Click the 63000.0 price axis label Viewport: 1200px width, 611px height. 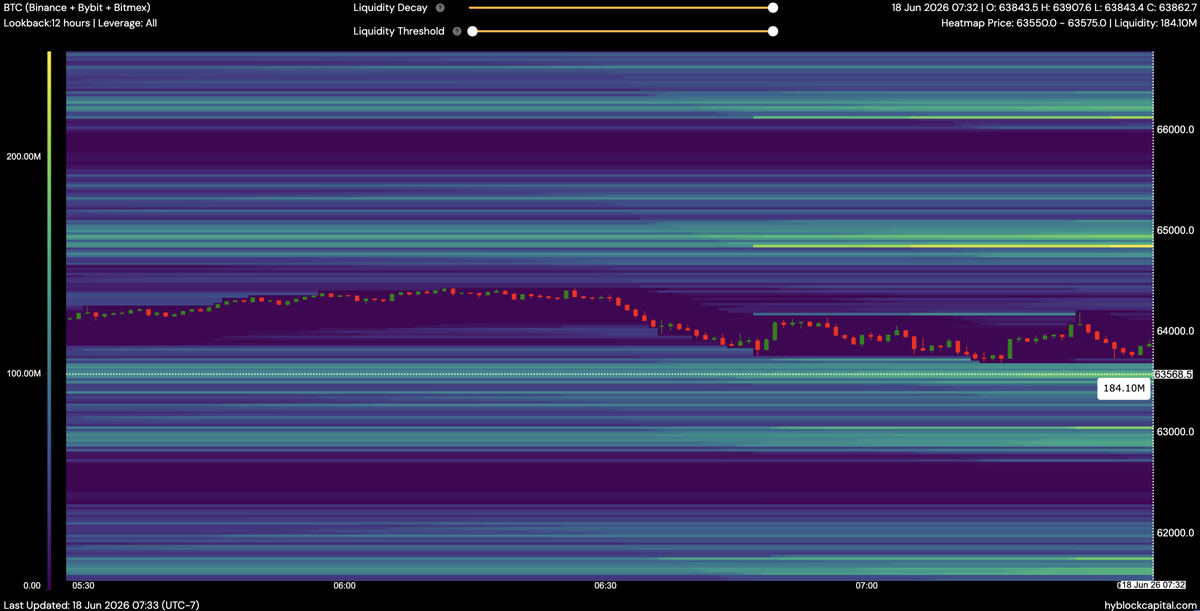[x=1175, y=432]
